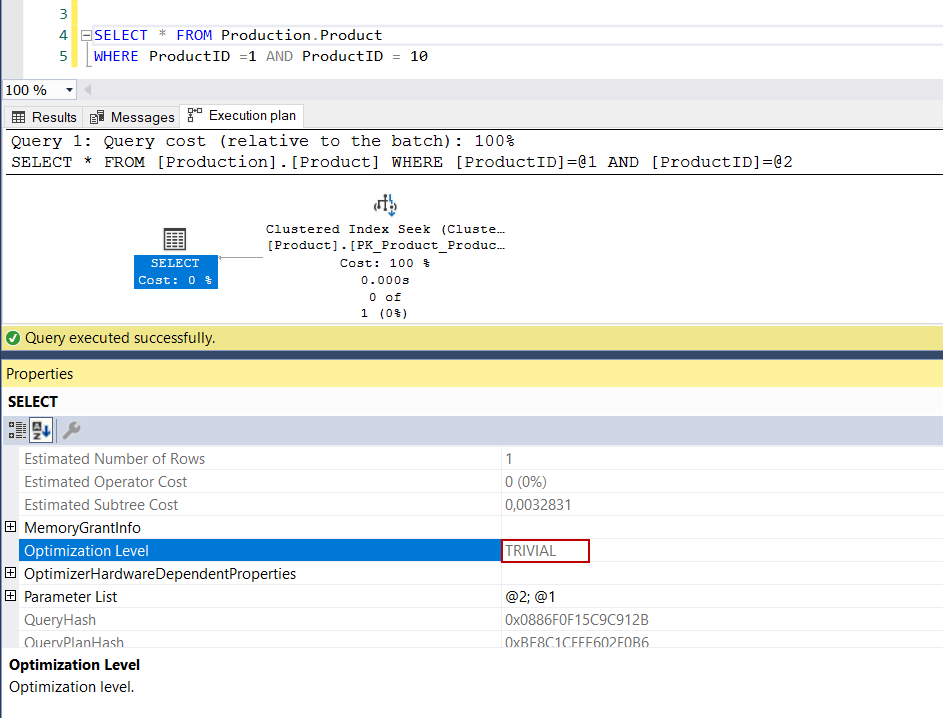Open the Messages tab
Image resolution: width=943 pixels, height=718 pixels.
pos(132,117)
